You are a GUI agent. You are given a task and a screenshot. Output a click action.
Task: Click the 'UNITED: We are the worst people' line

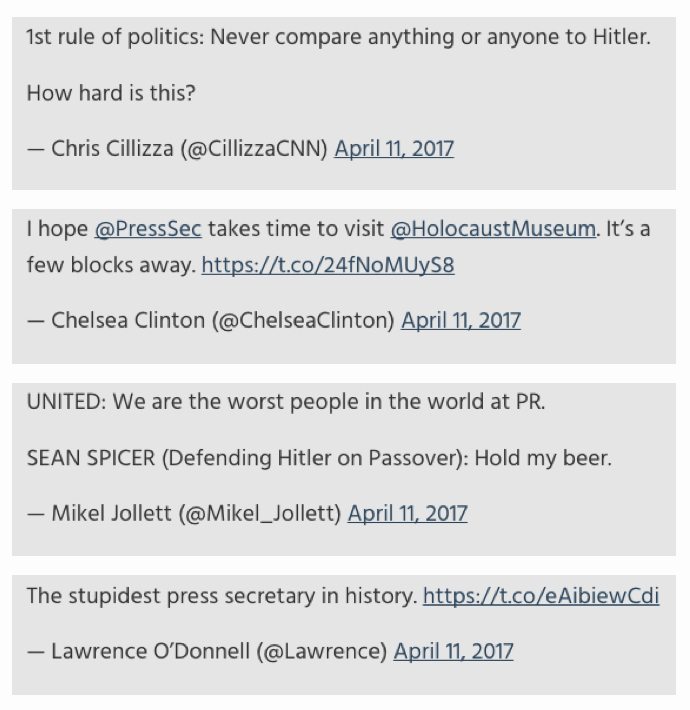coord(286,402)
